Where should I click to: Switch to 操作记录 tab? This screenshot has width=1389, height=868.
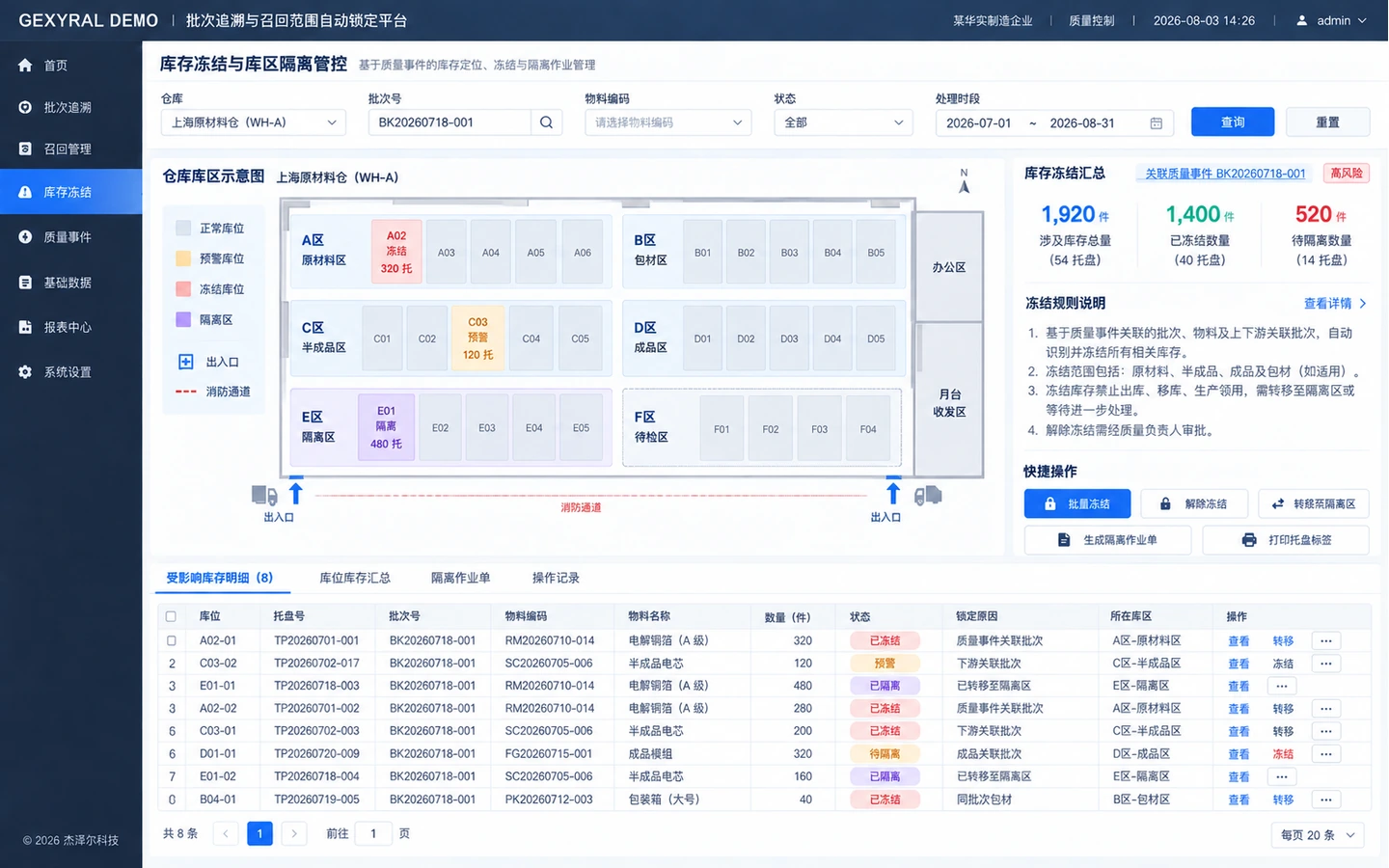pos(556,578)
